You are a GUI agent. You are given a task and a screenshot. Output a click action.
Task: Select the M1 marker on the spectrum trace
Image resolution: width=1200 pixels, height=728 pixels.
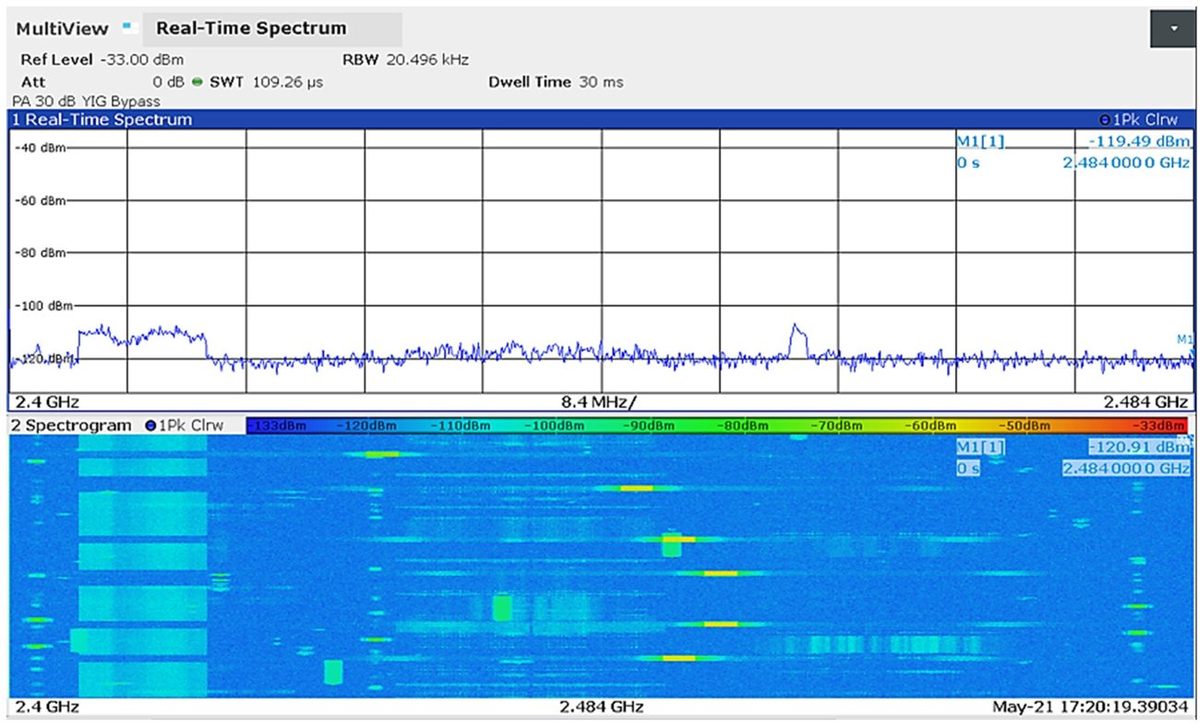pos(1185,340)
